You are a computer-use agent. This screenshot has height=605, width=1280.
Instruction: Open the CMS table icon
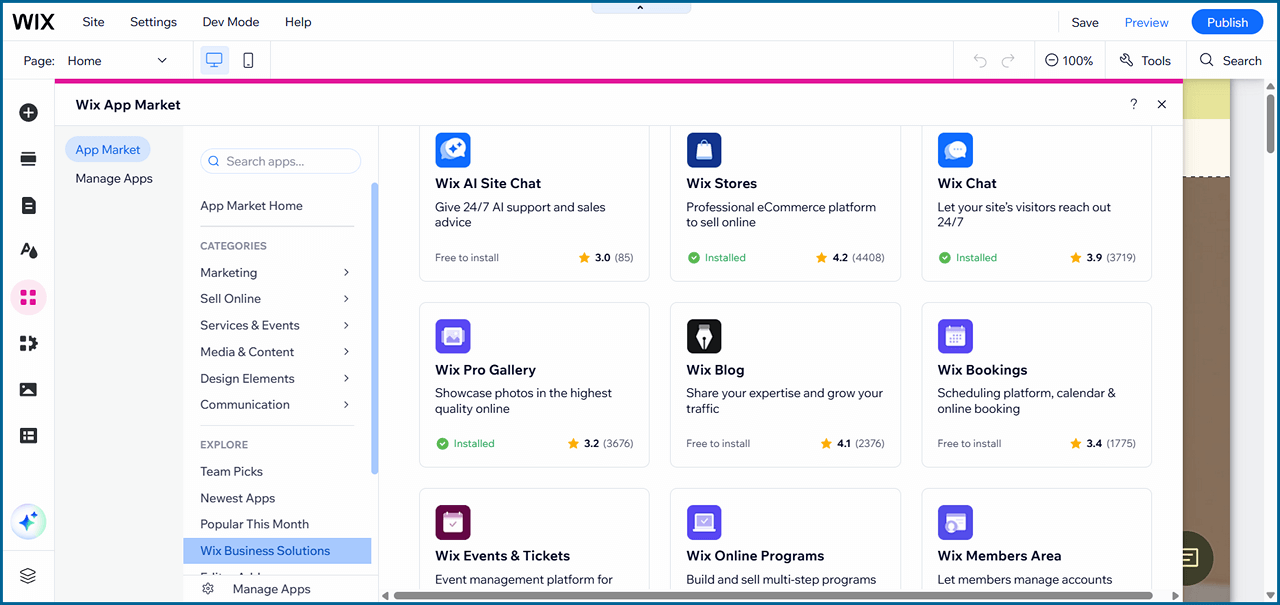click(x=28, y=435)
